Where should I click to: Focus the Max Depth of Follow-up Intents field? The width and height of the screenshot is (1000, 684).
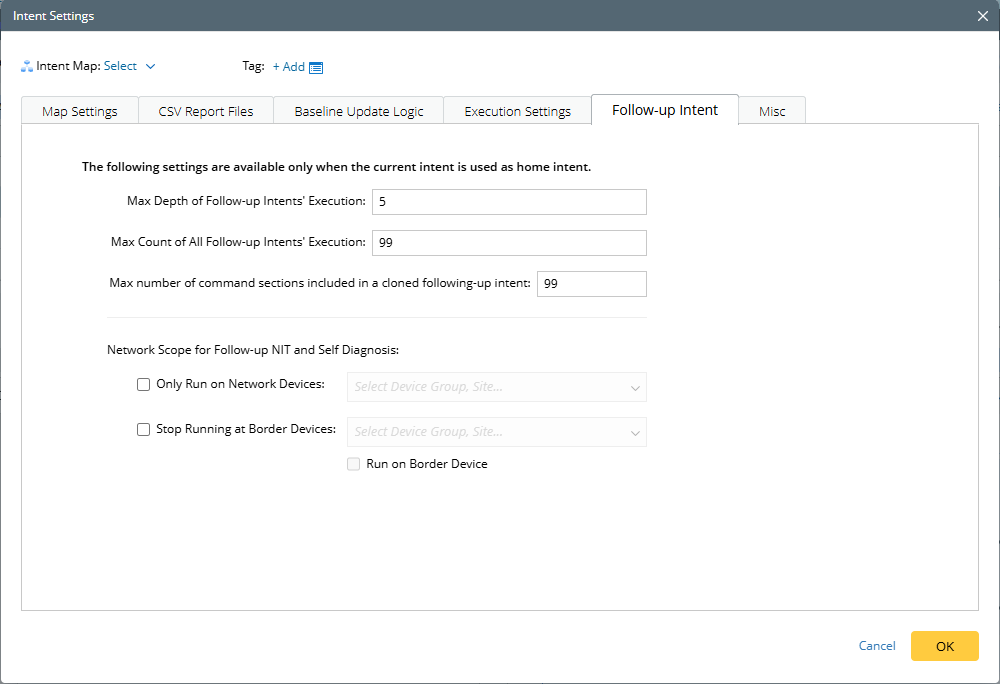tap(509, 202)
